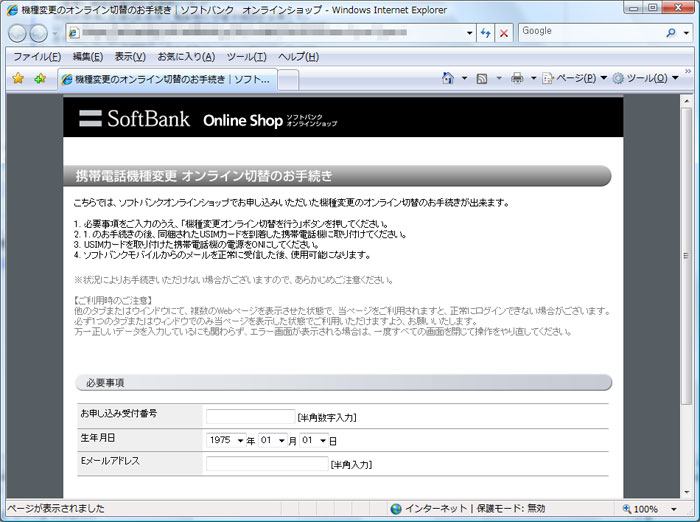Click the Google search box
The image size is (700, 522).
[x=591, y=31]
